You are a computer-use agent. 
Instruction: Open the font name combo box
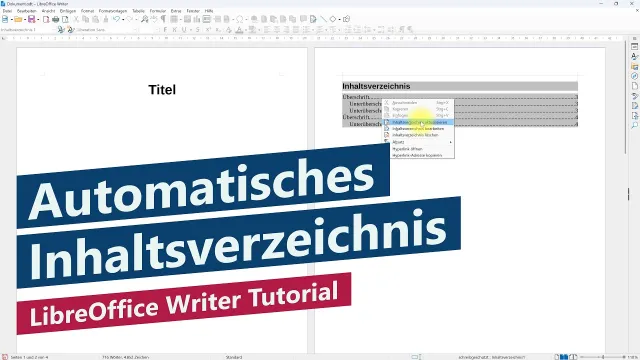(107, 29)
